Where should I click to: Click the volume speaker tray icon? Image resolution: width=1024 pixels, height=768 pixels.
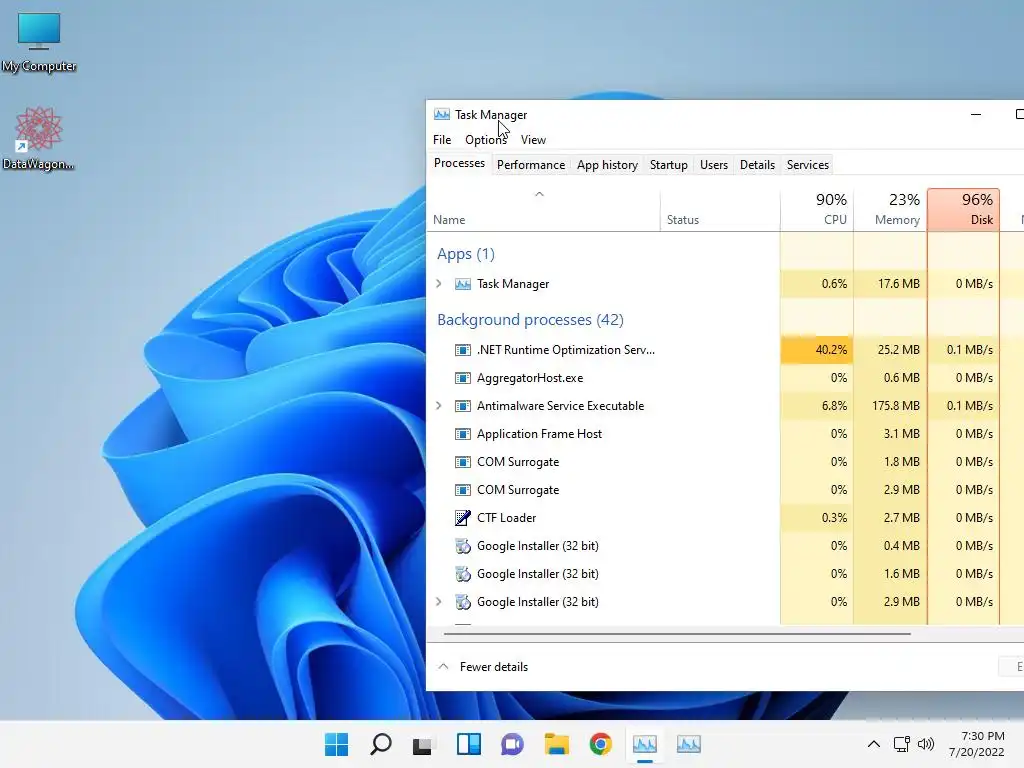pos(925,744)
